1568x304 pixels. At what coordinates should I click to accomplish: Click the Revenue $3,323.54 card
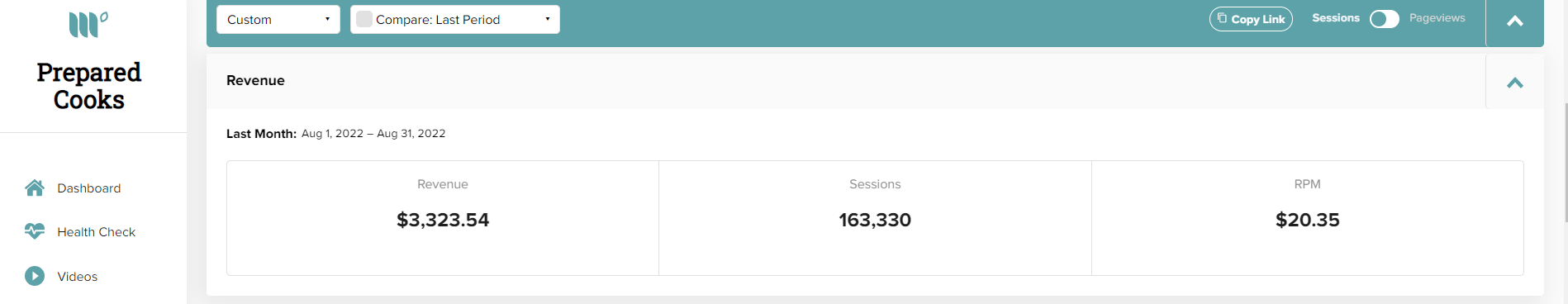[x=443, y=218]
